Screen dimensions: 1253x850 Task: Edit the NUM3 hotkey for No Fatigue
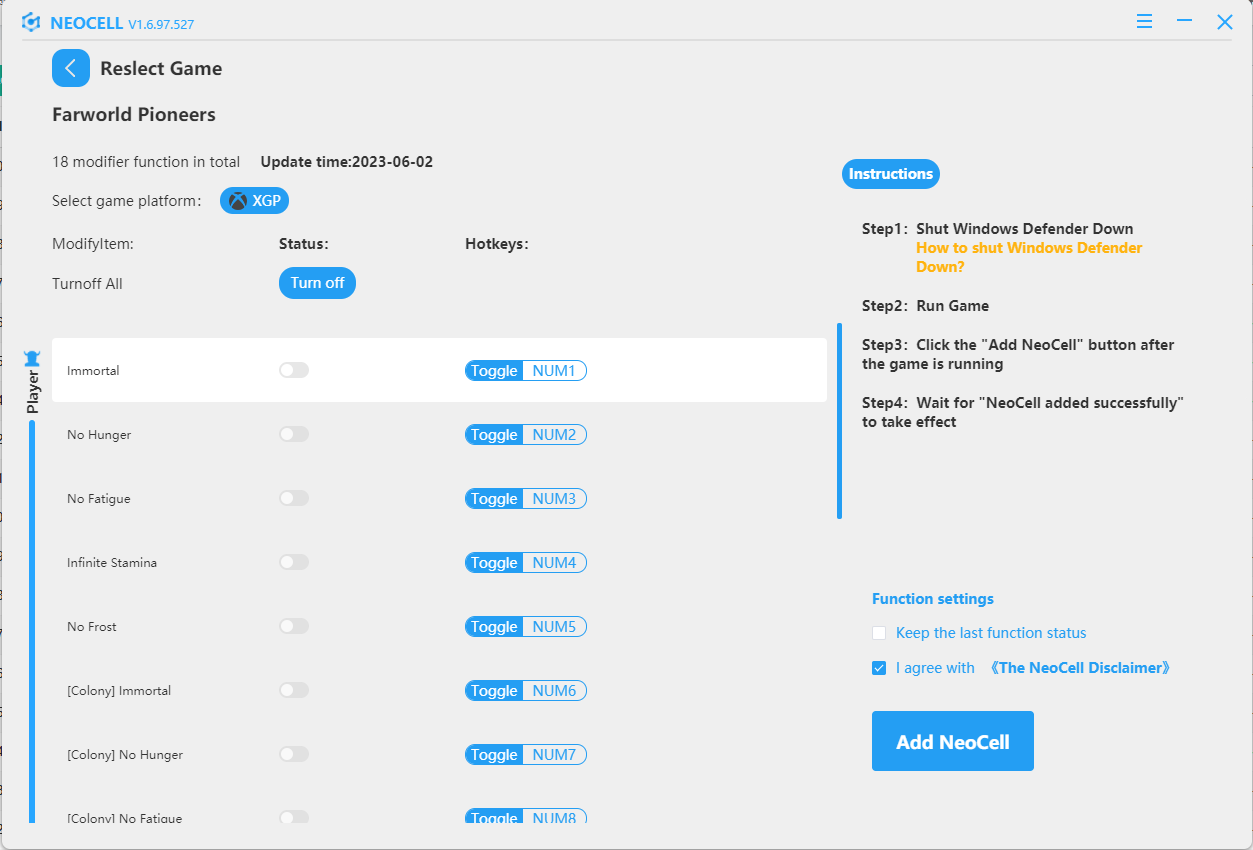(x=554, y=499)
